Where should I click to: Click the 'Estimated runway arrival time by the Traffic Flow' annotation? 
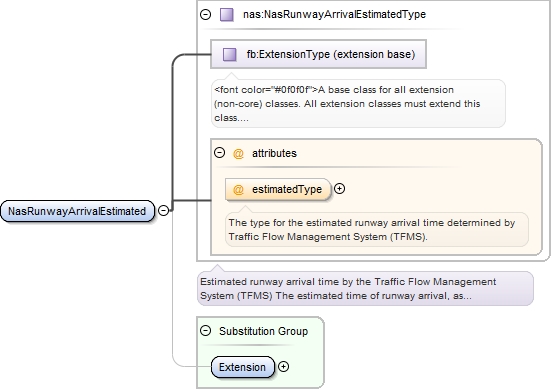pyautogui.click(x=365, y=288)
